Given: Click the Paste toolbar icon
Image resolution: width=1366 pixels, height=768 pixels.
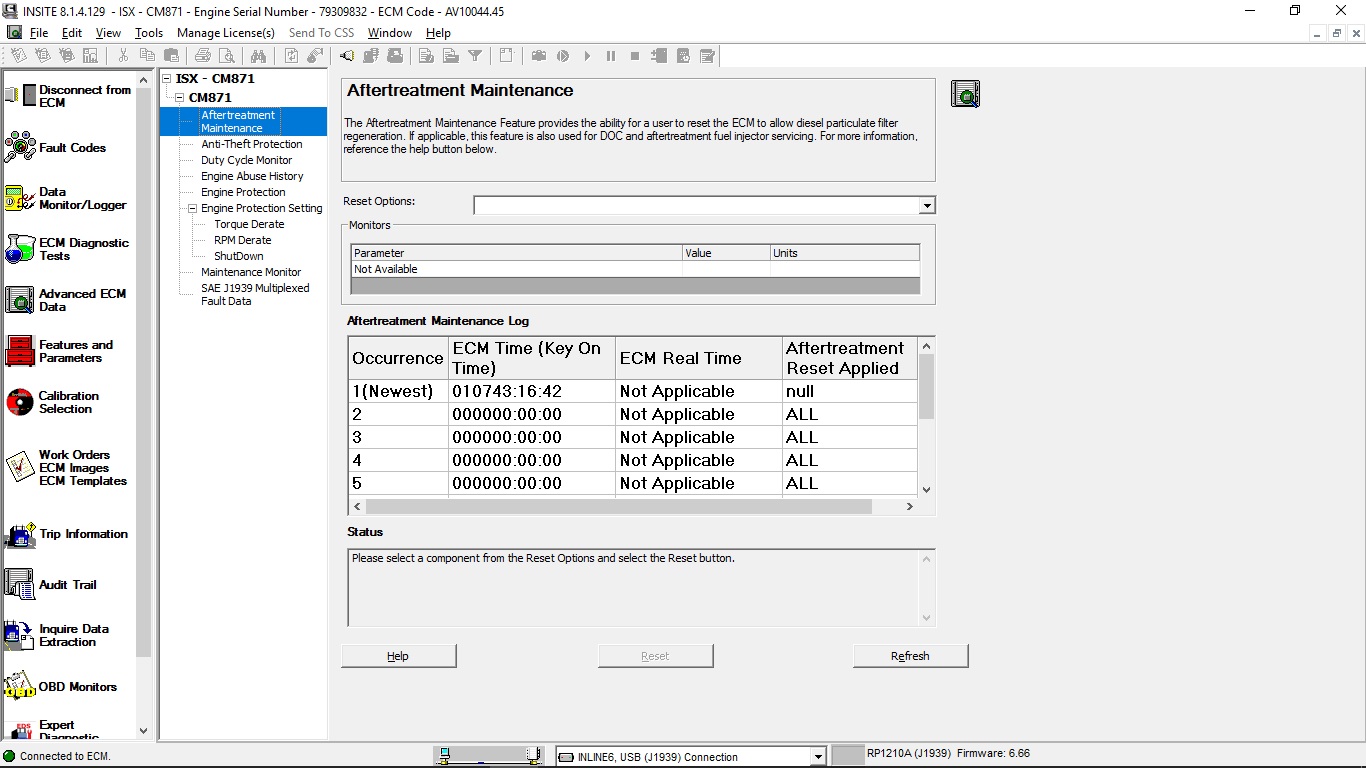Looking at the screenshot, I should pos(171,56).
